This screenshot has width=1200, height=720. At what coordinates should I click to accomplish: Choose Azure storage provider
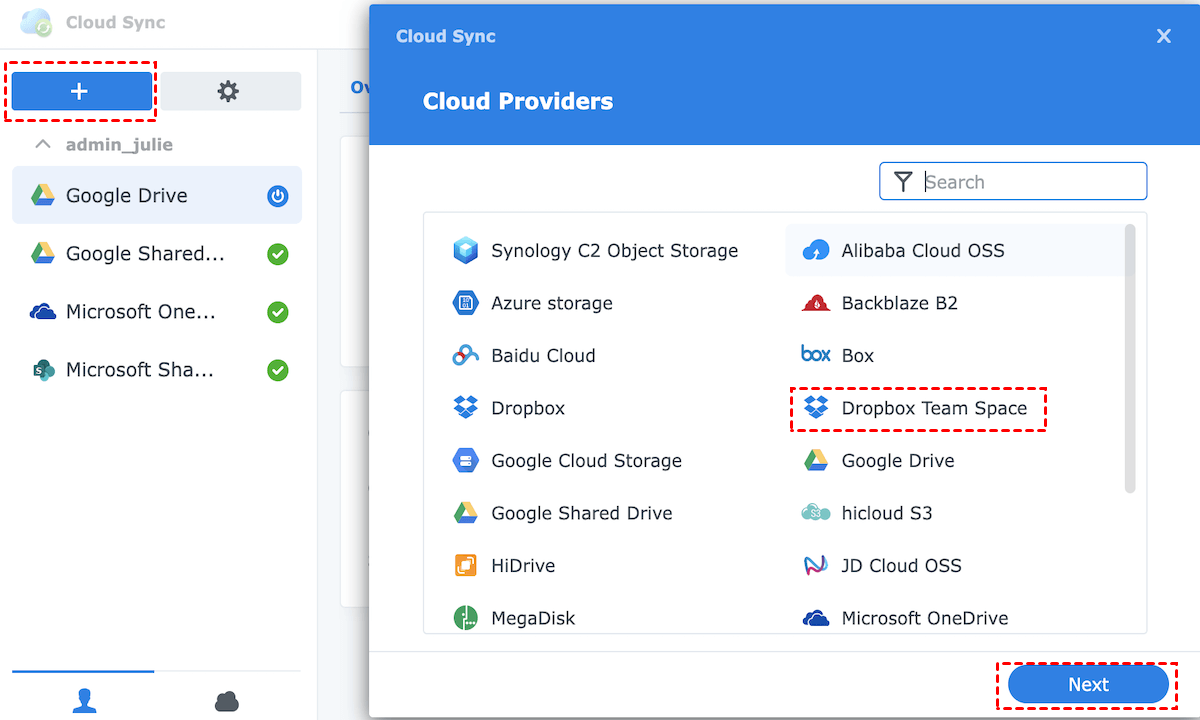click(x=550, y=303)
